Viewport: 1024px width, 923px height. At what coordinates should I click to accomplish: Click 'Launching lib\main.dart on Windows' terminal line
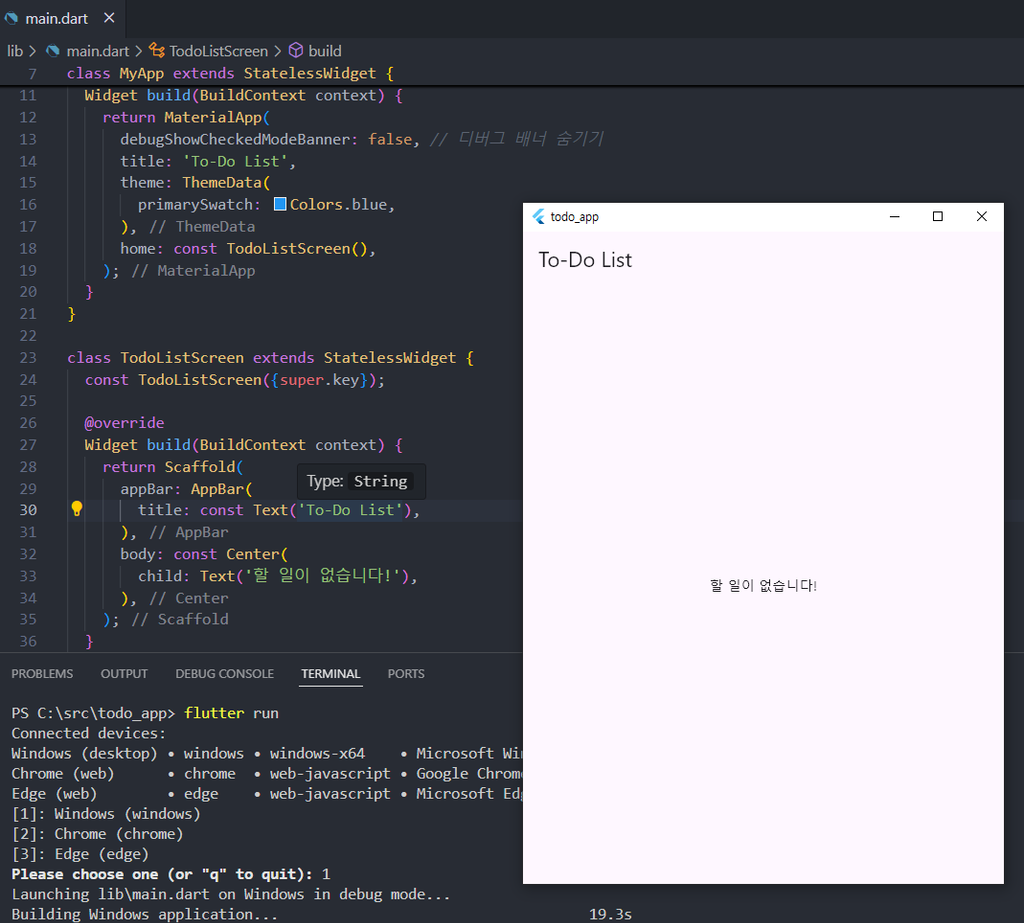tap(231, 894)
